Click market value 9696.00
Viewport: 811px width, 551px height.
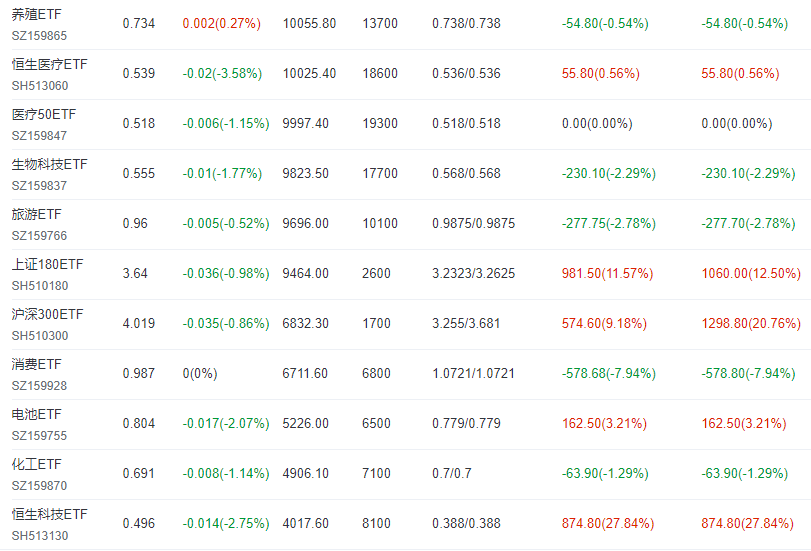[306, 224]
